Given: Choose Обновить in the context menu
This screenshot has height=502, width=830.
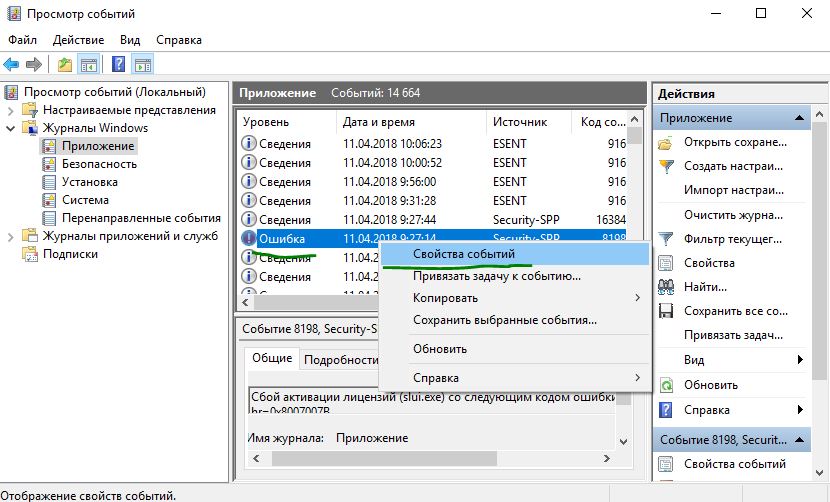Looking at the screenshot, I should pos(515,349).
